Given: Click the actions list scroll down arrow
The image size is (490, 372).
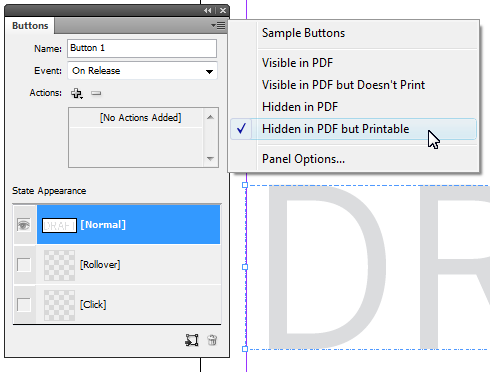Looking at the screenshot, I should pyautogui.click(x=210, y=159).
